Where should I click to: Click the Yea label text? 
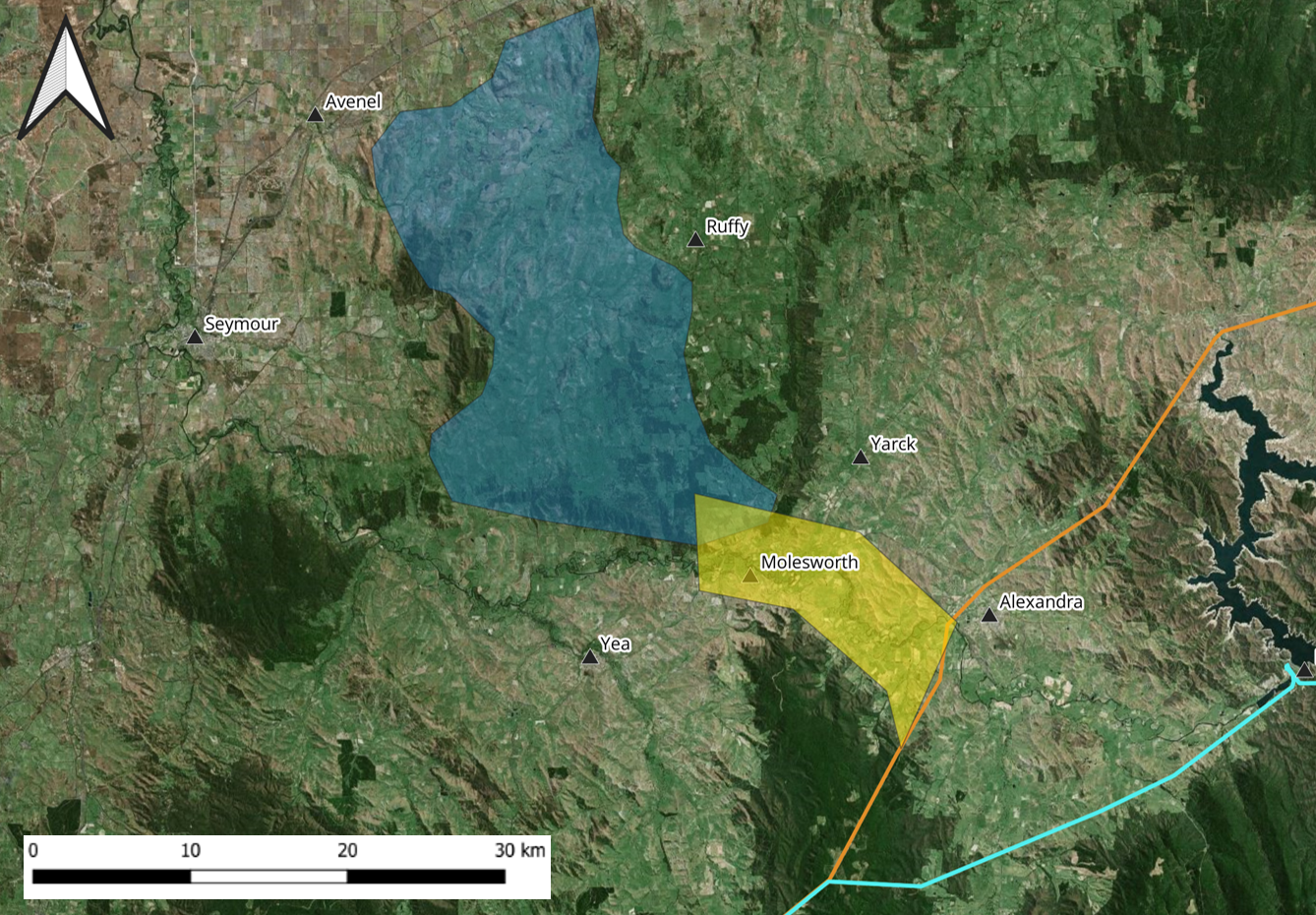tap(616, 643)
